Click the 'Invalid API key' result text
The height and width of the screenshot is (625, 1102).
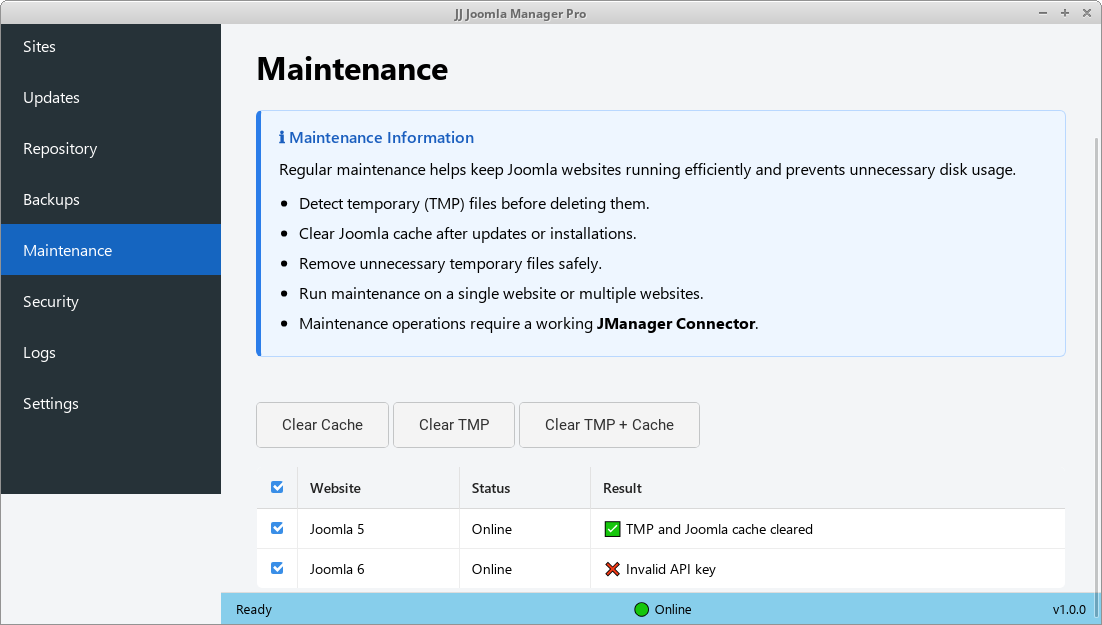(x=670, y=569)
